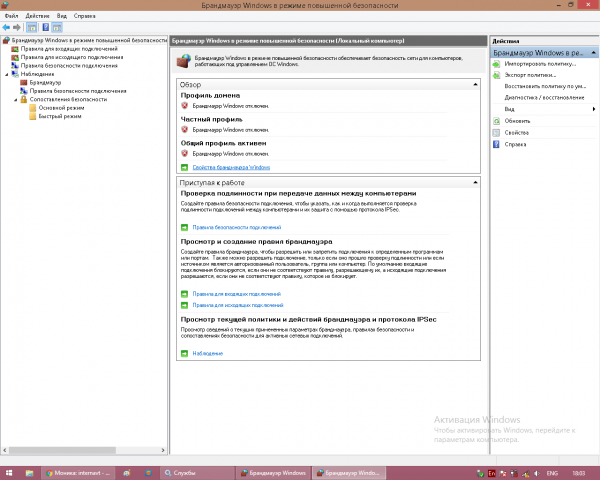Click the green Обновить refresh icon
This screenshot has width=600, height=480.
coord(497,121)
